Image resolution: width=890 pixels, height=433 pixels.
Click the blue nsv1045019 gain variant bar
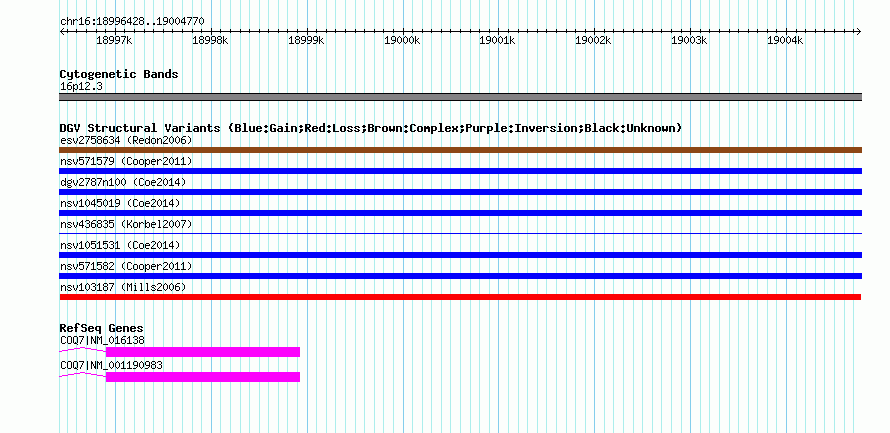pos(460,213)
